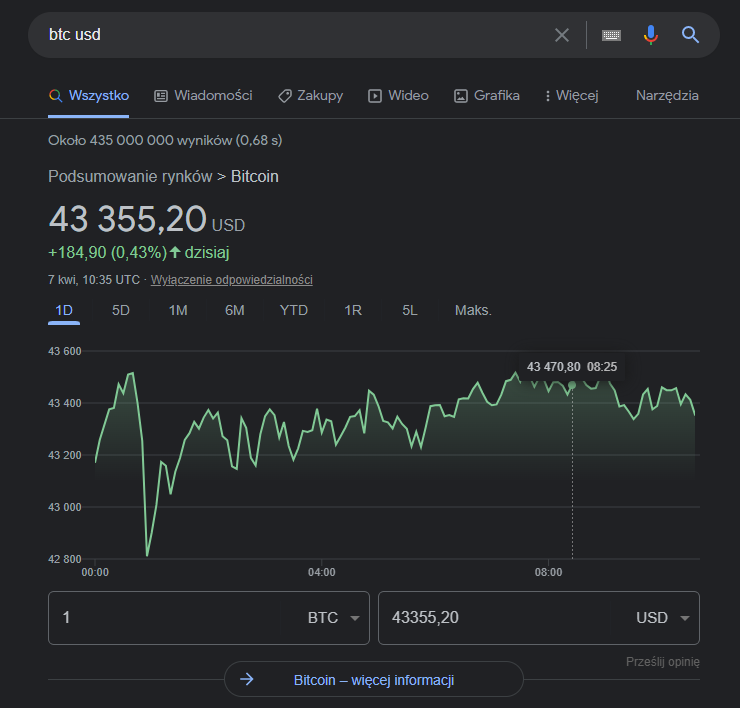This screenshot has width=740, height=708.
Task: Show the 1R chart range
Action: 353,311
